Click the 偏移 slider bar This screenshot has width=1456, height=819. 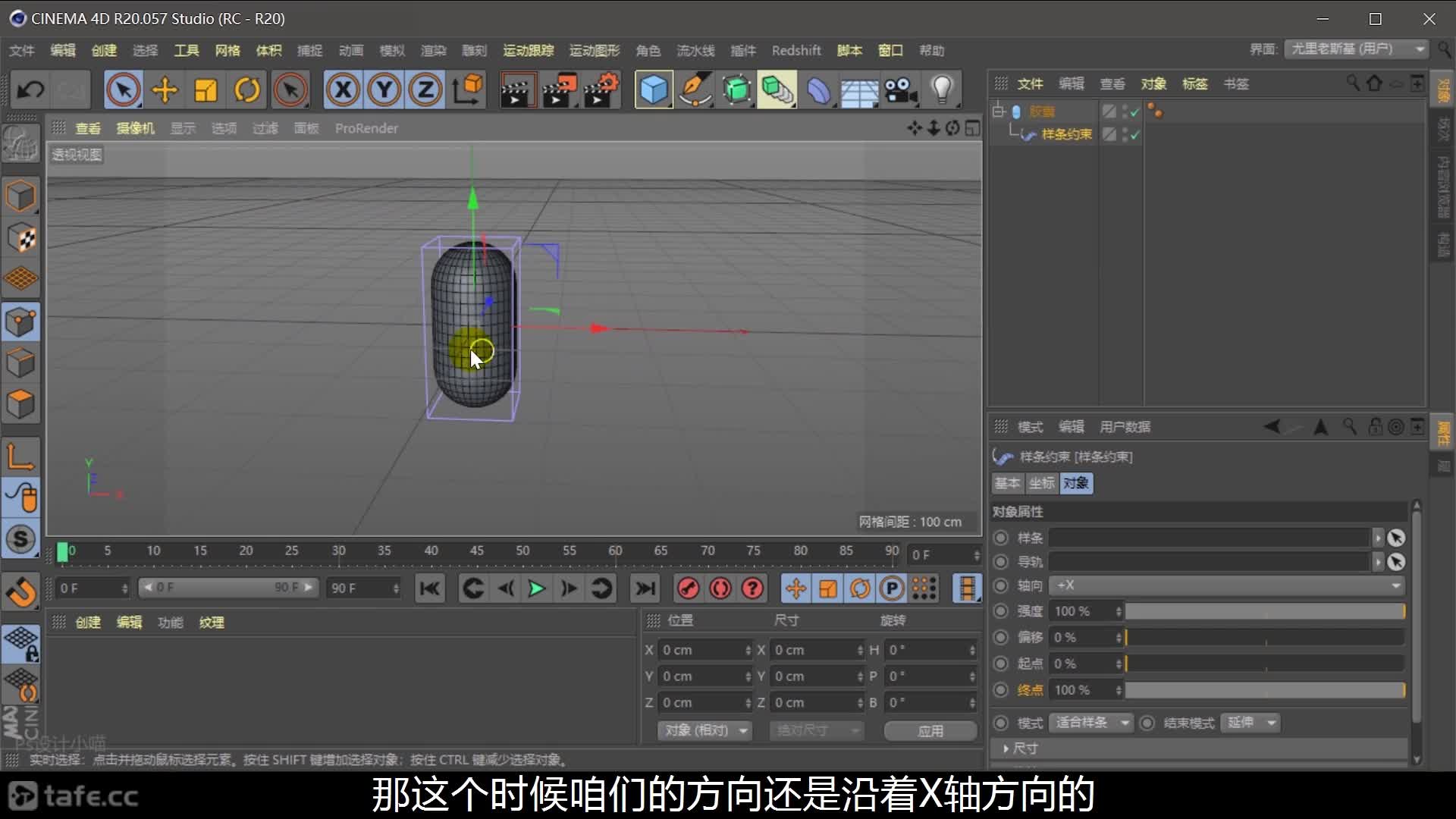tap(1265, 638)
